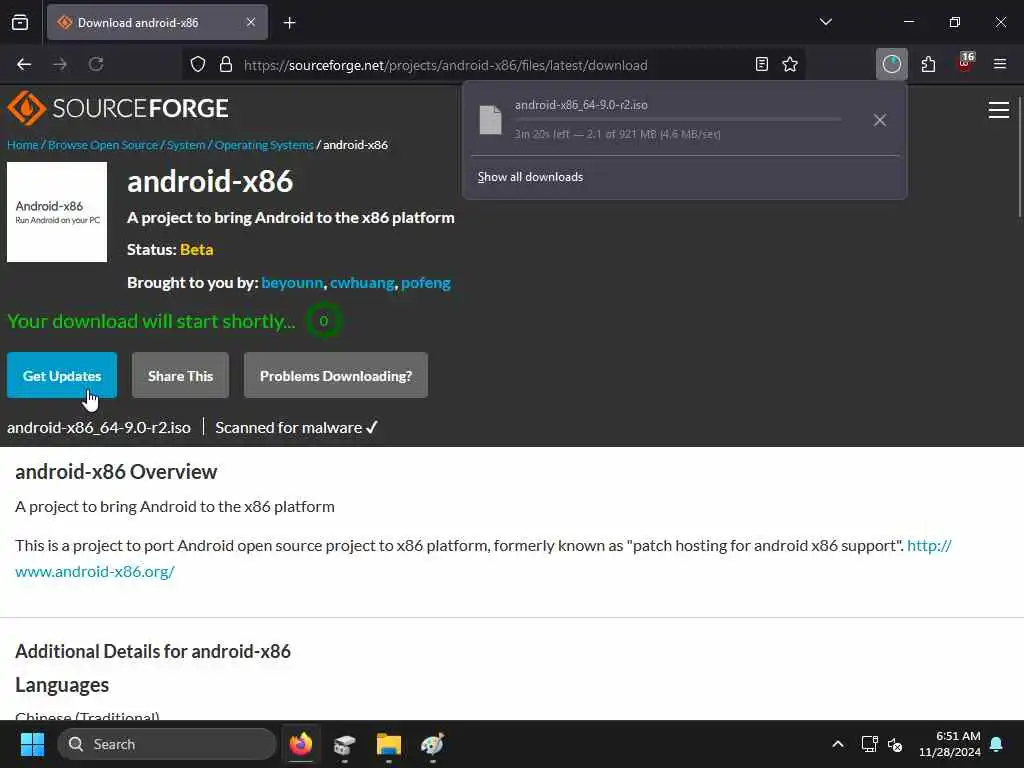Screen dimensions: 1024x768
Task: Open the System breadcrumb link
Action: point(186,145)
